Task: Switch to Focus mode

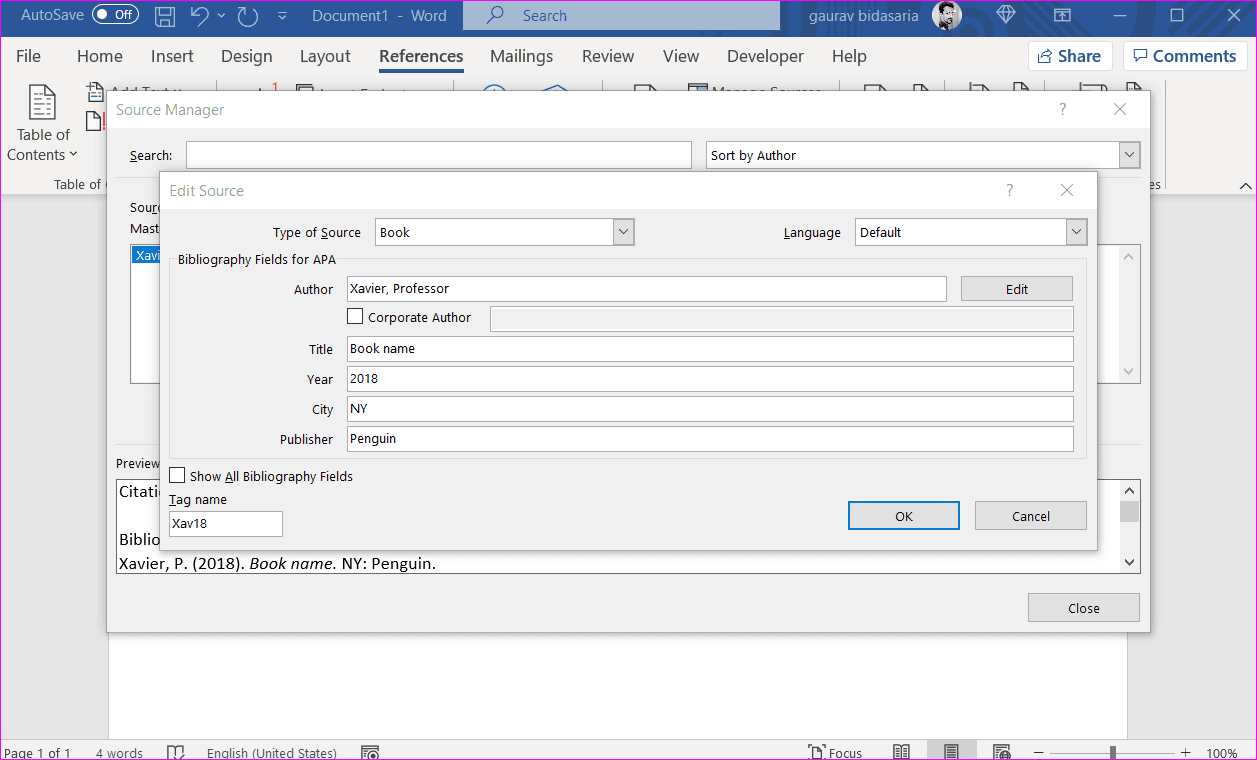Action: (x=834, y=753)
